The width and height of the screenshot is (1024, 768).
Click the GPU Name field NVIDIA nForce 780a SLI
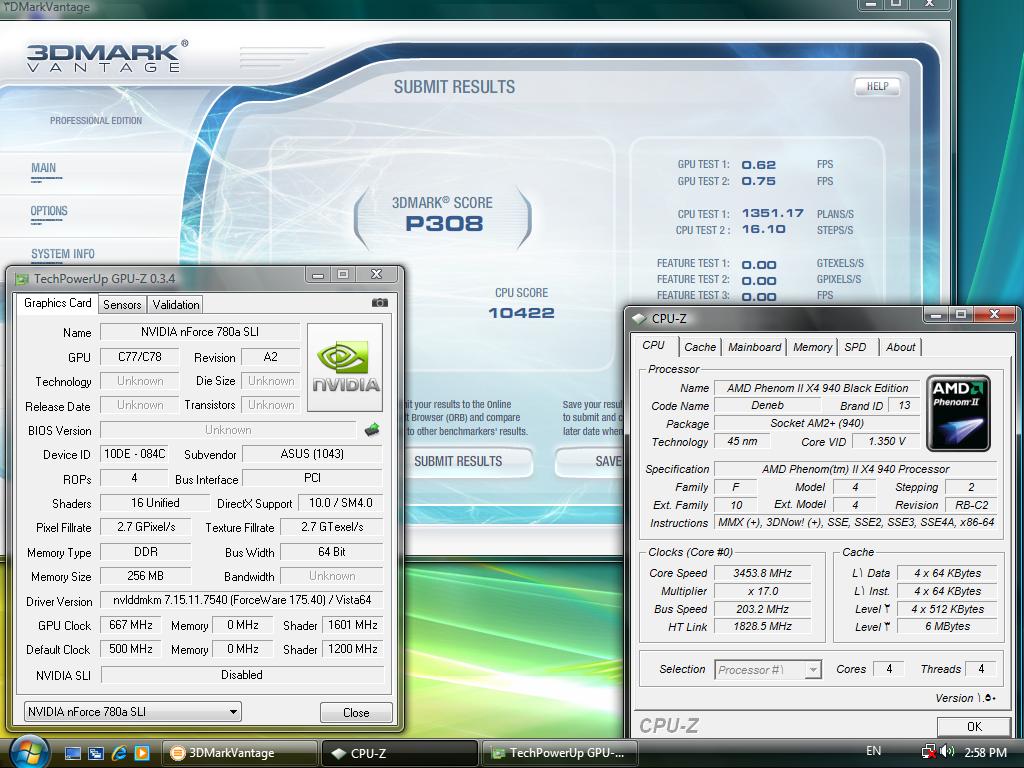(200, 332)
